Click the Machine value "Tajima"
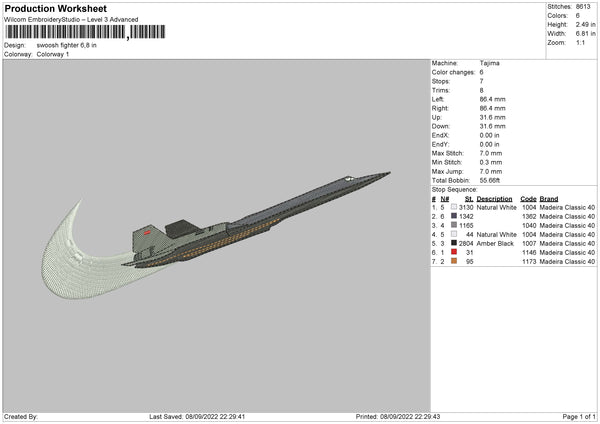The image size is (600, 424). click(489, 63)
